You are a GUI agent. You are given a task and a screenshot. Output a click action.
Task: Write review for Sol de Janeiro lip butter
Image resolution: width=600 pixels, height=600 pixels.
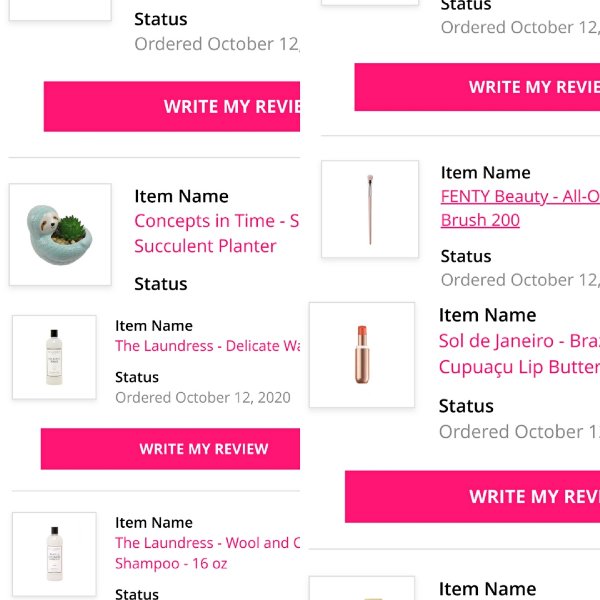click(x=472, y=496)
